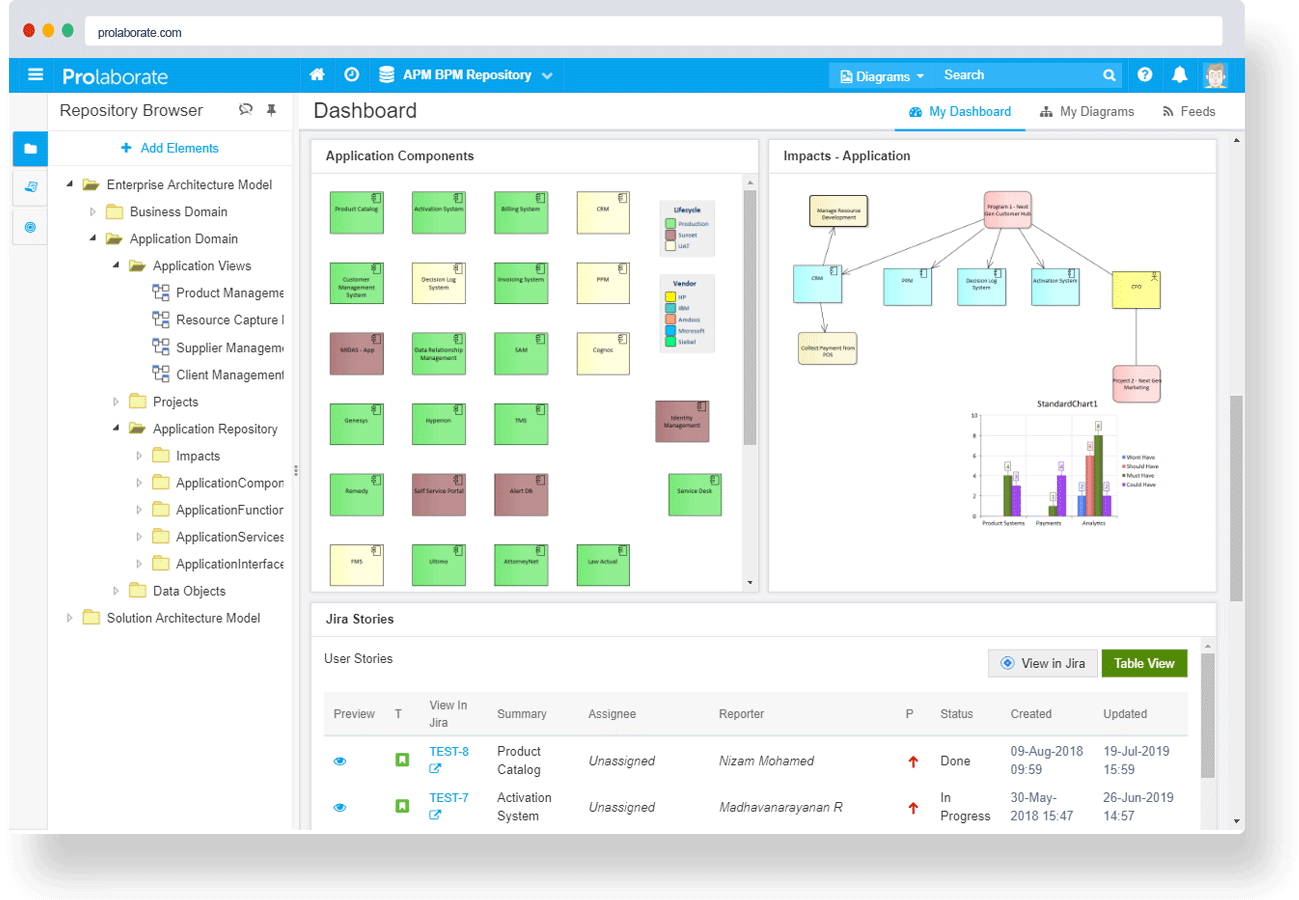Image resolution: width=1299 pixels, height=900 pixels.
Task: Click the repository browser chat icon
Action: [x=246, y=111]
